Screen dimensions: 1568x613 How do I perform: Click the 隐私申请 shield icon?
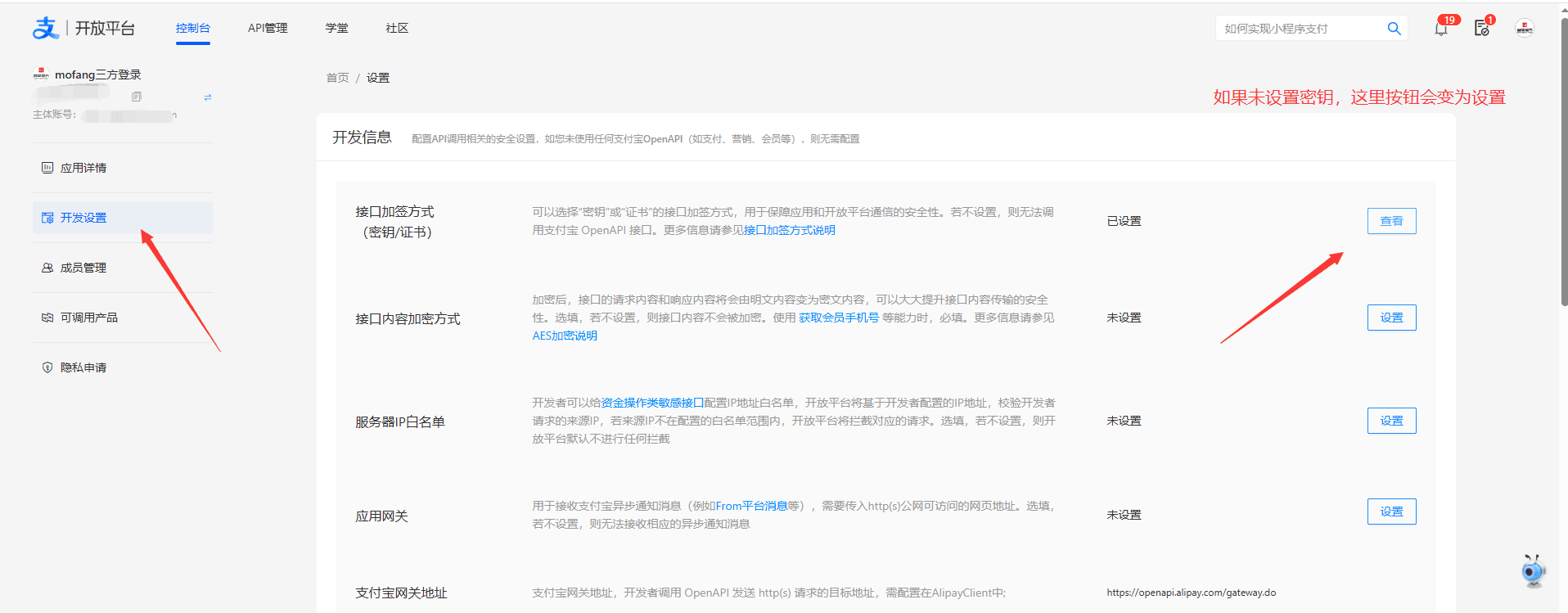click(x=47, y=367)
